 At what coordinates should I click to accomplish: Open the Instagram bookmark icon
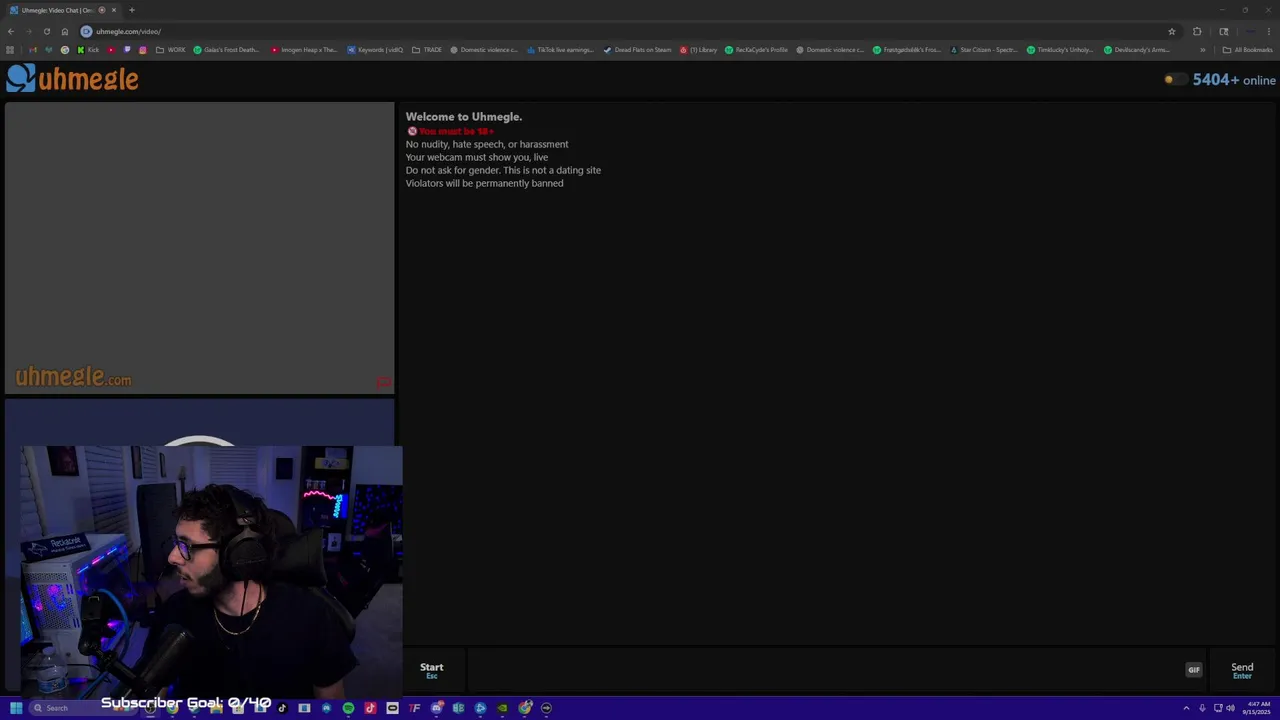(142, 50)
